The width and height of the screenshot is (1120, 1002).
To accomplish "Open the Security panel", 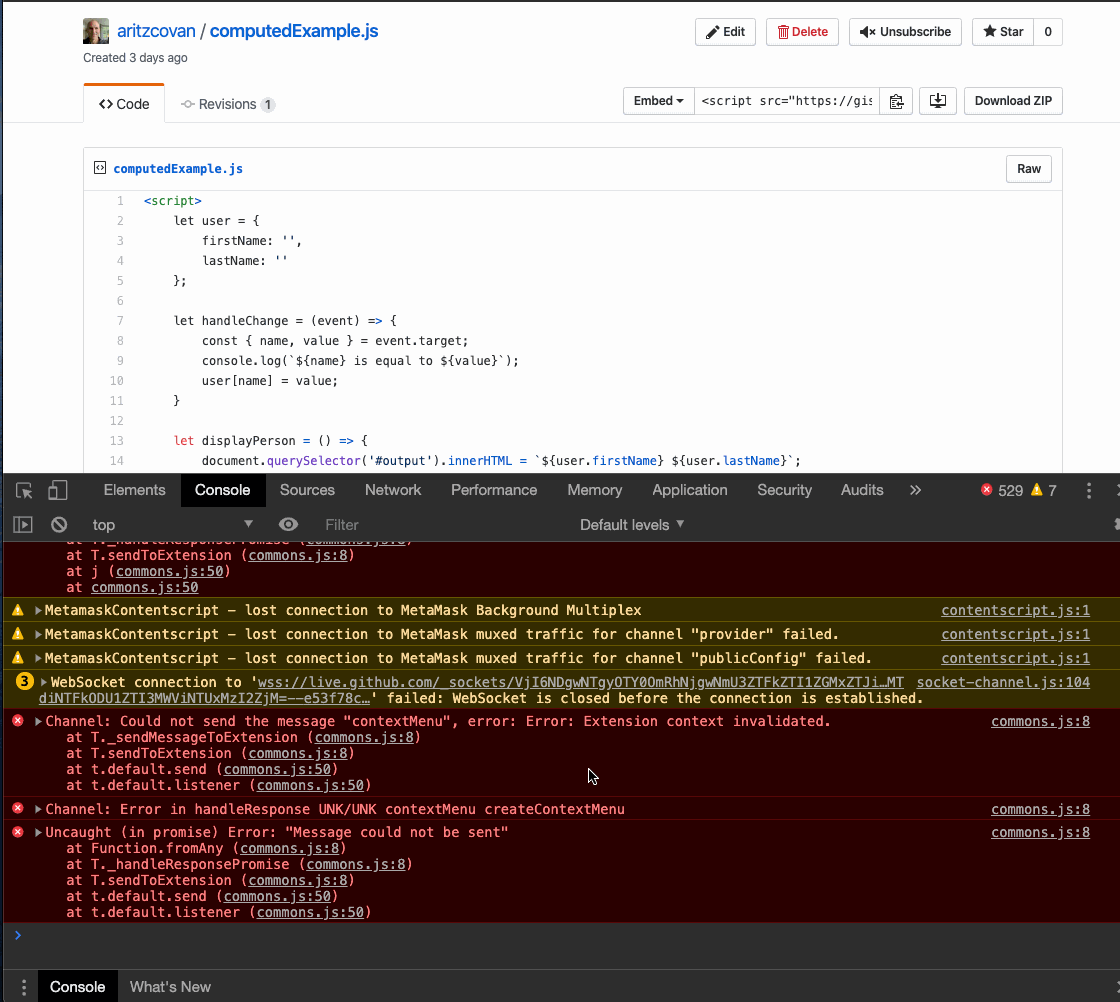I will pos(784,490).
